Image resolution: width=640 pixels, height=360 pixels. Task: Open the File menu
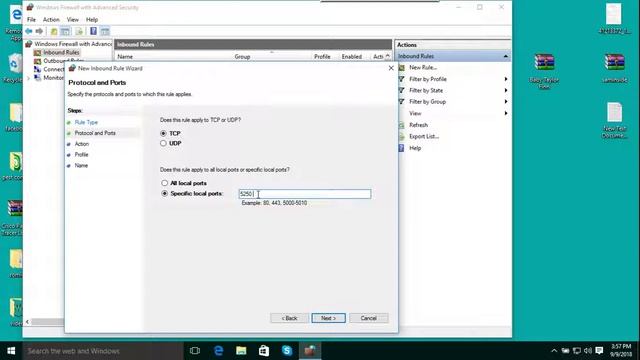(x=31, y=20)
